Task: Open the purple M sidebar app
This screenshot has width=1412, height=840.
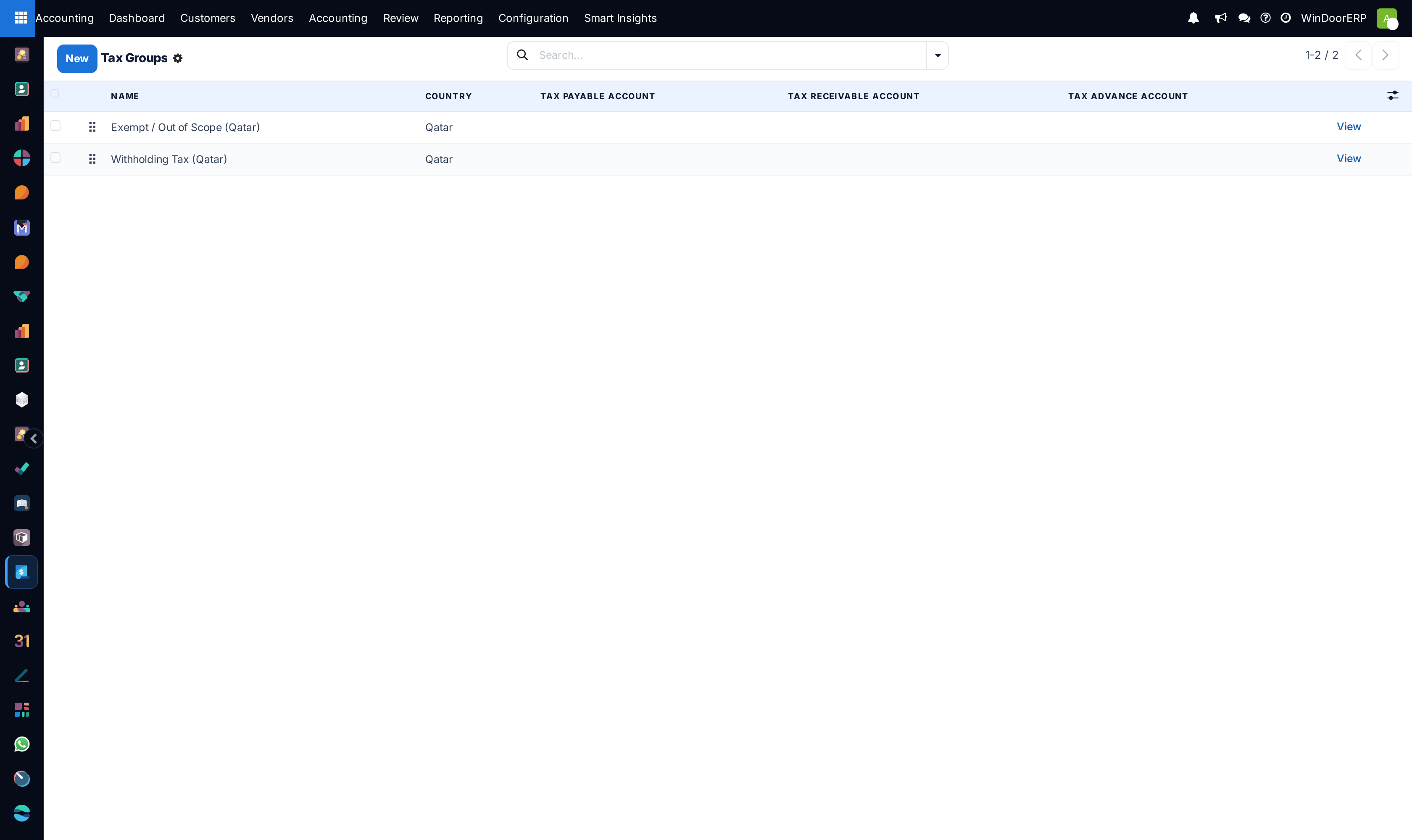Action: (21, 228)
